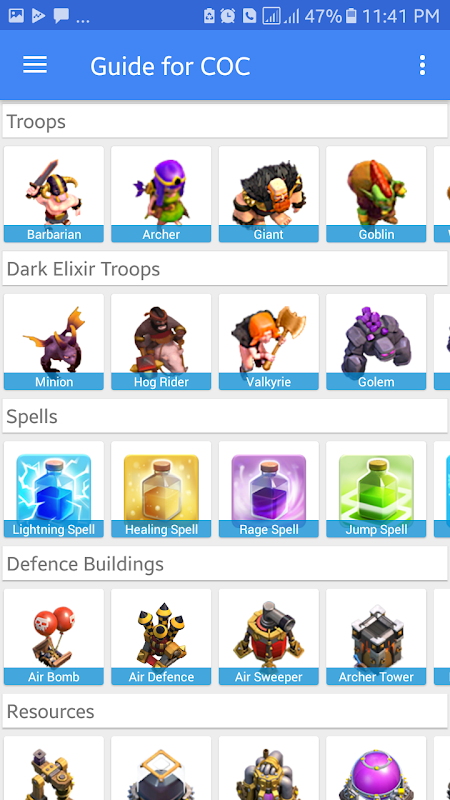This screenshot has height=800, width=450.
Task: Select the Barbarian troop card
Action: click(54, 194)
